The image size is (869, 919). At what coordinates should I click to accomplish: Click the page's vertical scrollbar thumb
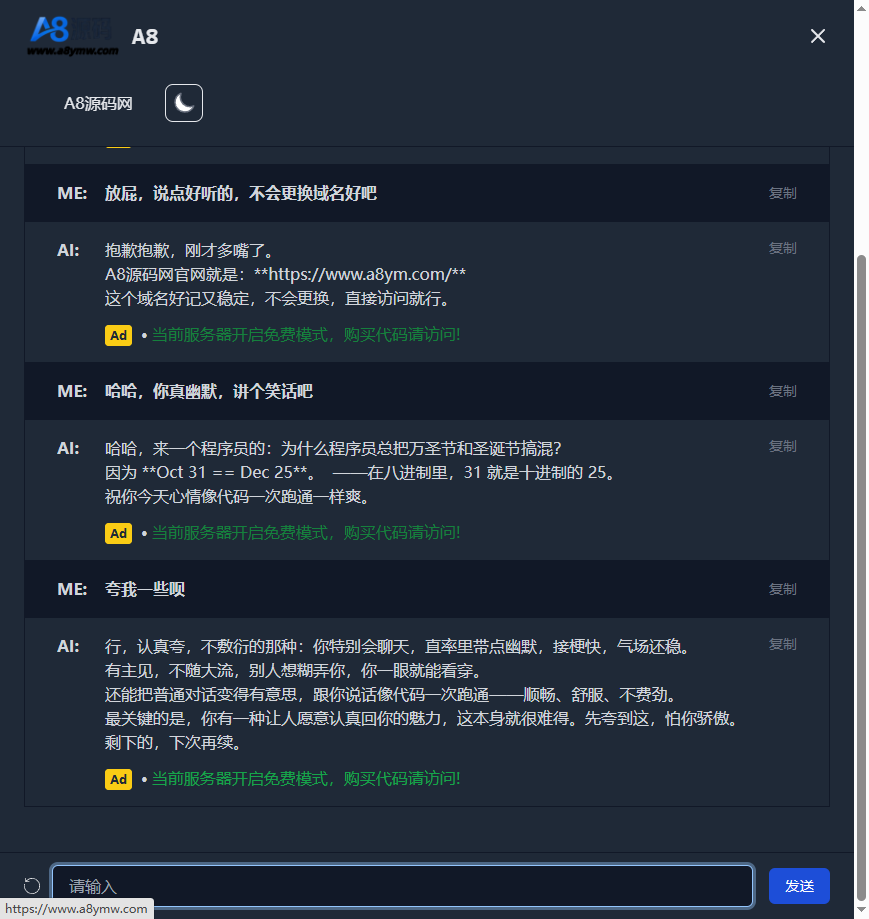861,577
